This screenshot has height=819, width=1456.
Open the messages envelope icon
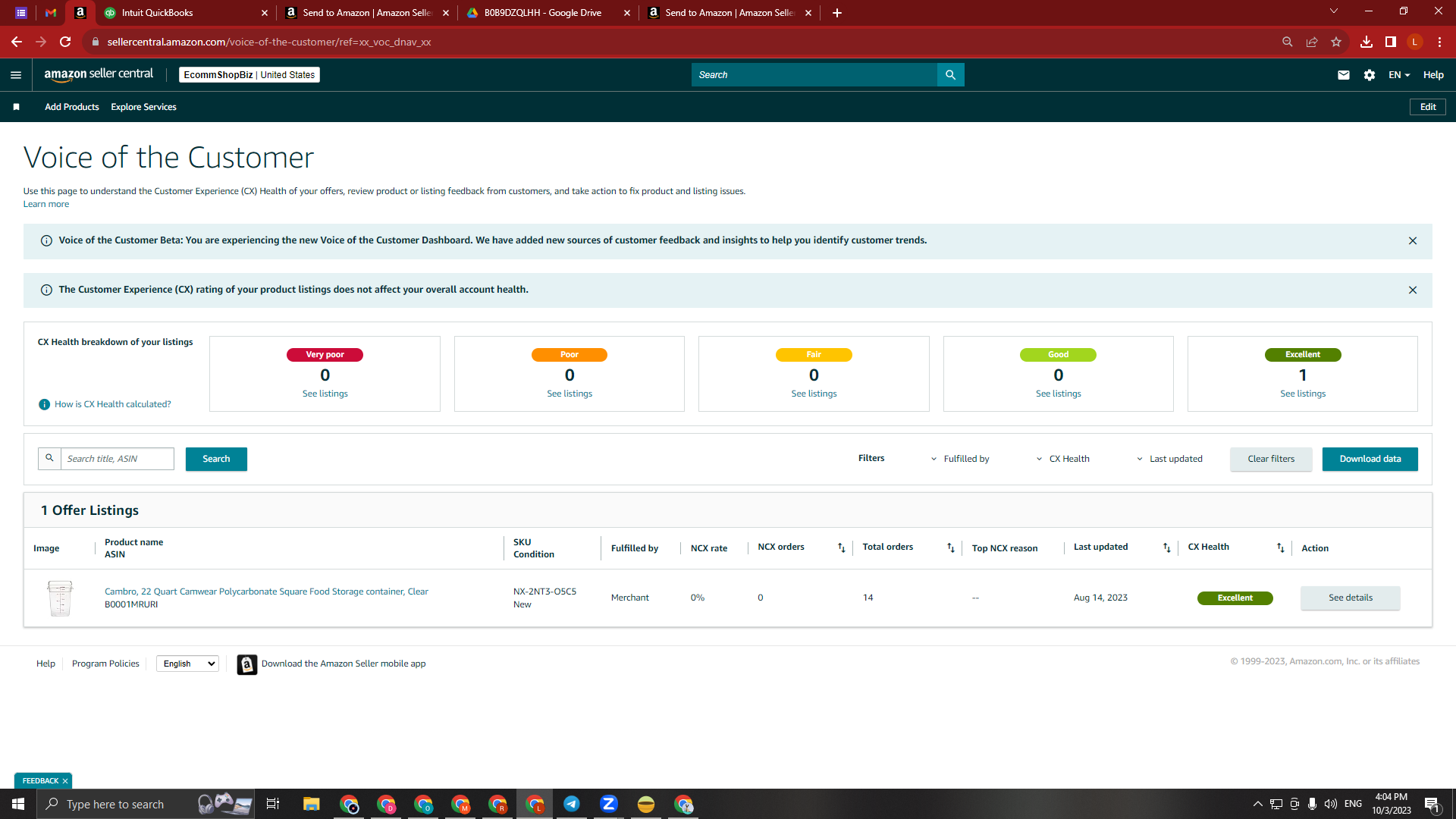(x=1344, y=75)
